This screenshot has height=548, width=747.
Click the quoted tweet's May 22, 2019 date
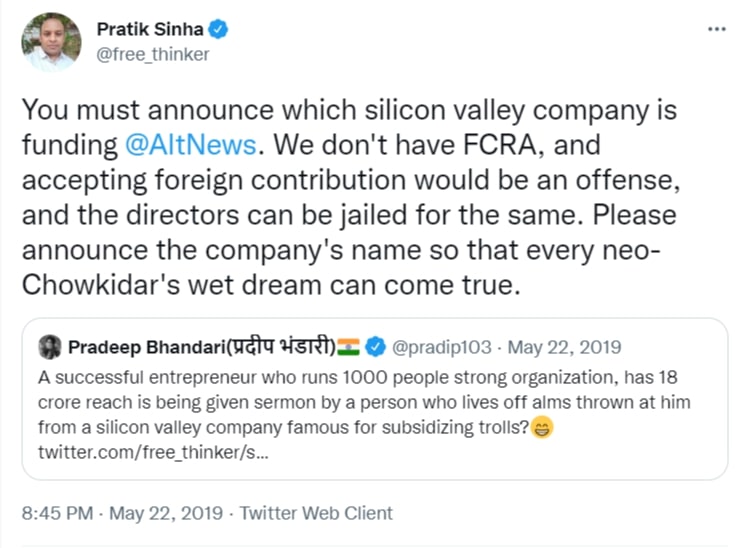[x=564, y=347]
